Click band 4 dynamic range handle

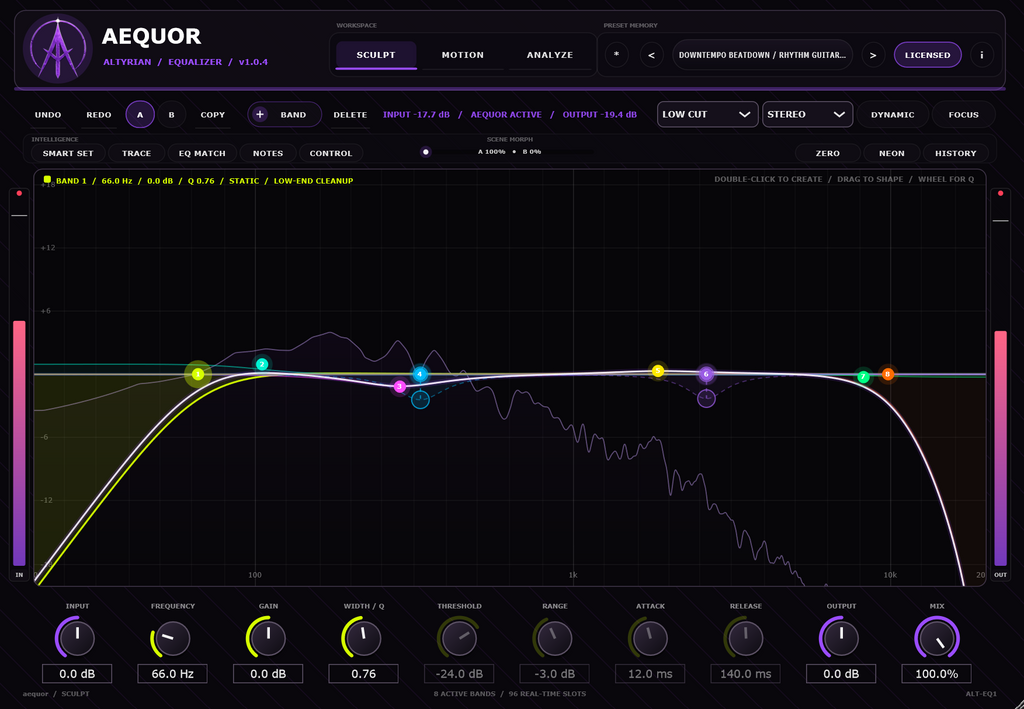coord(420,400)
